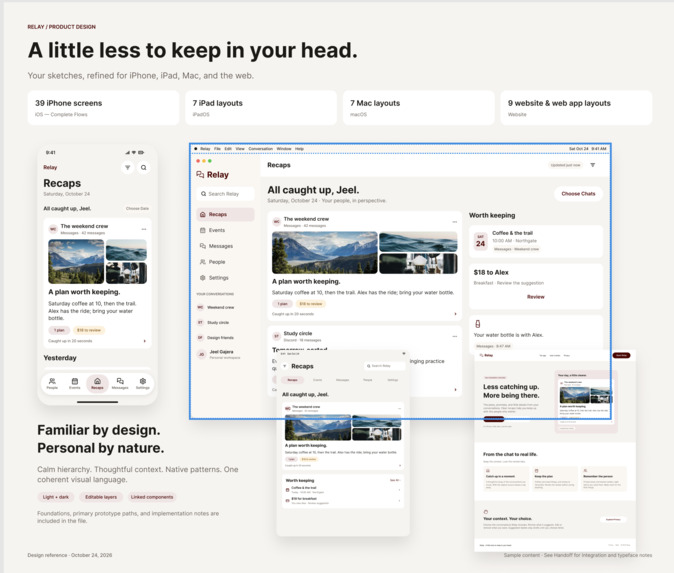This screenshot has height=573, width=674.
Task: Tap the ocean waves photo on iPhone card
Action: (126, 250)
